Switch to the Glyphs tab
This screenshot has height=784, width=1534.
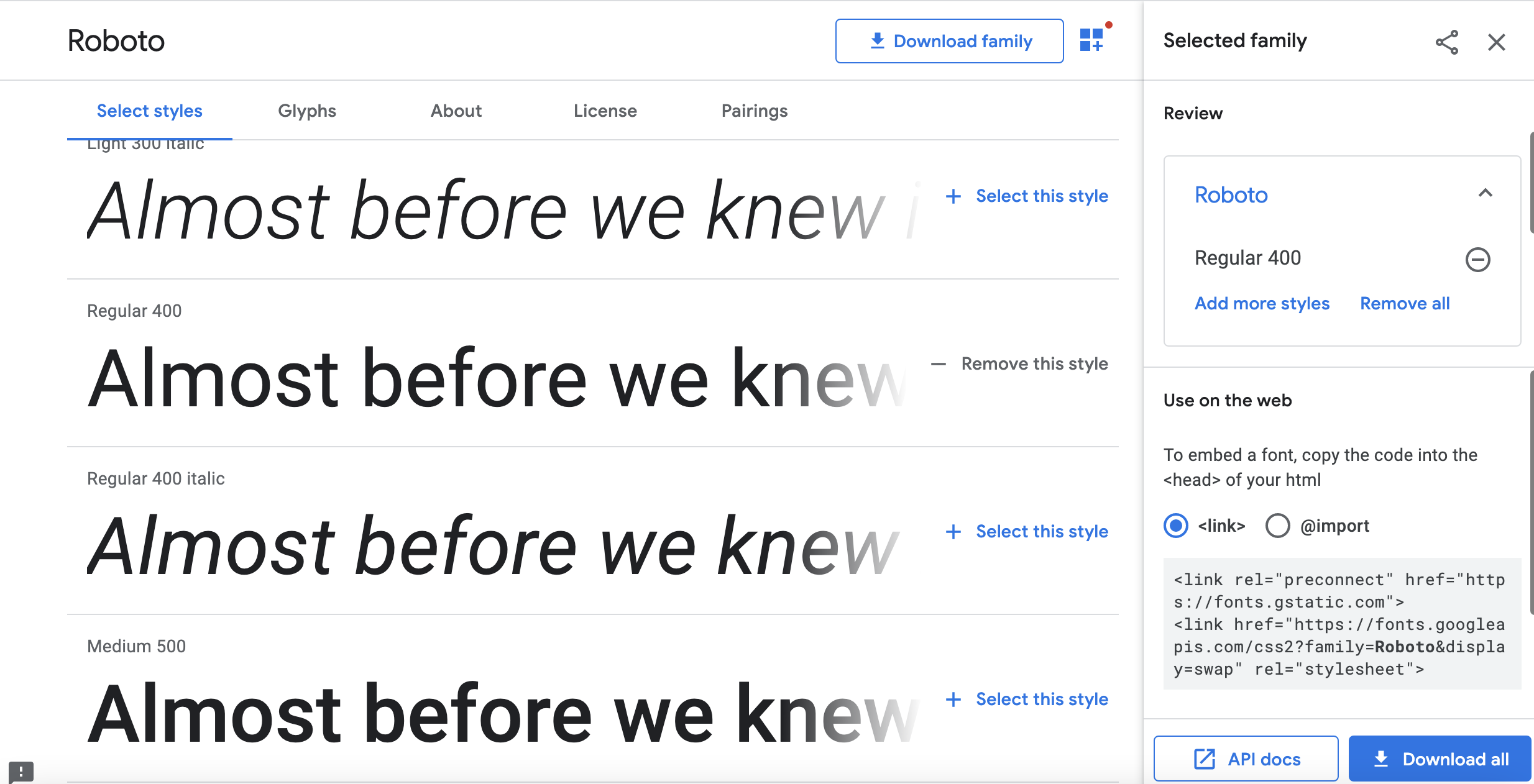[x=307, y=111]
